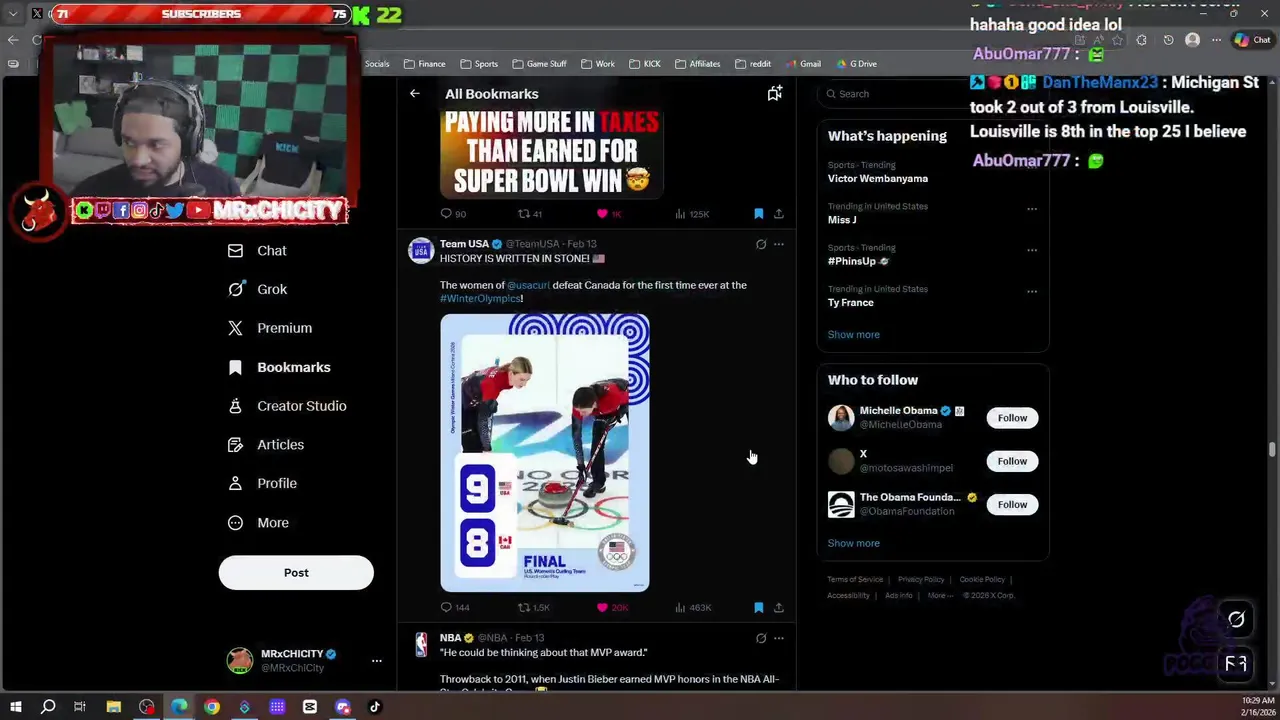Follow Michelle Obama
The height and width of the screenshot is (720, 1280).
point(1012,418)
